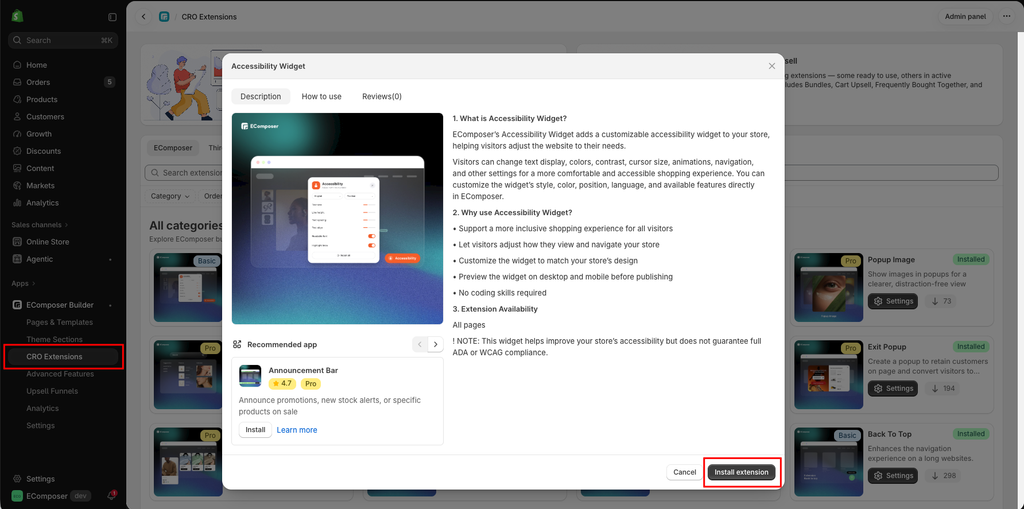
Task: Click the Learn more link
Action: point(297,430)
